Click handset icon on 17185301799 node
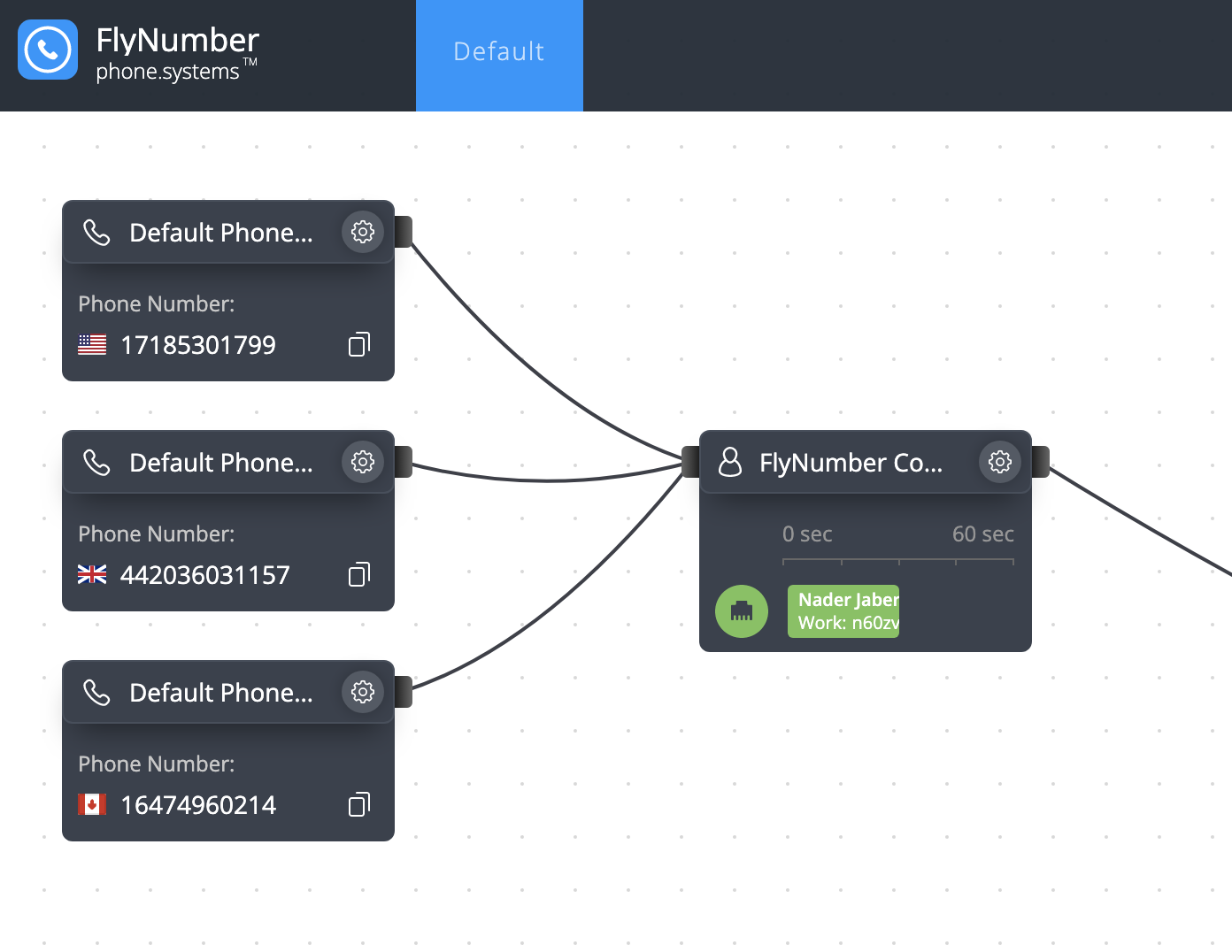 coord(96,233)
